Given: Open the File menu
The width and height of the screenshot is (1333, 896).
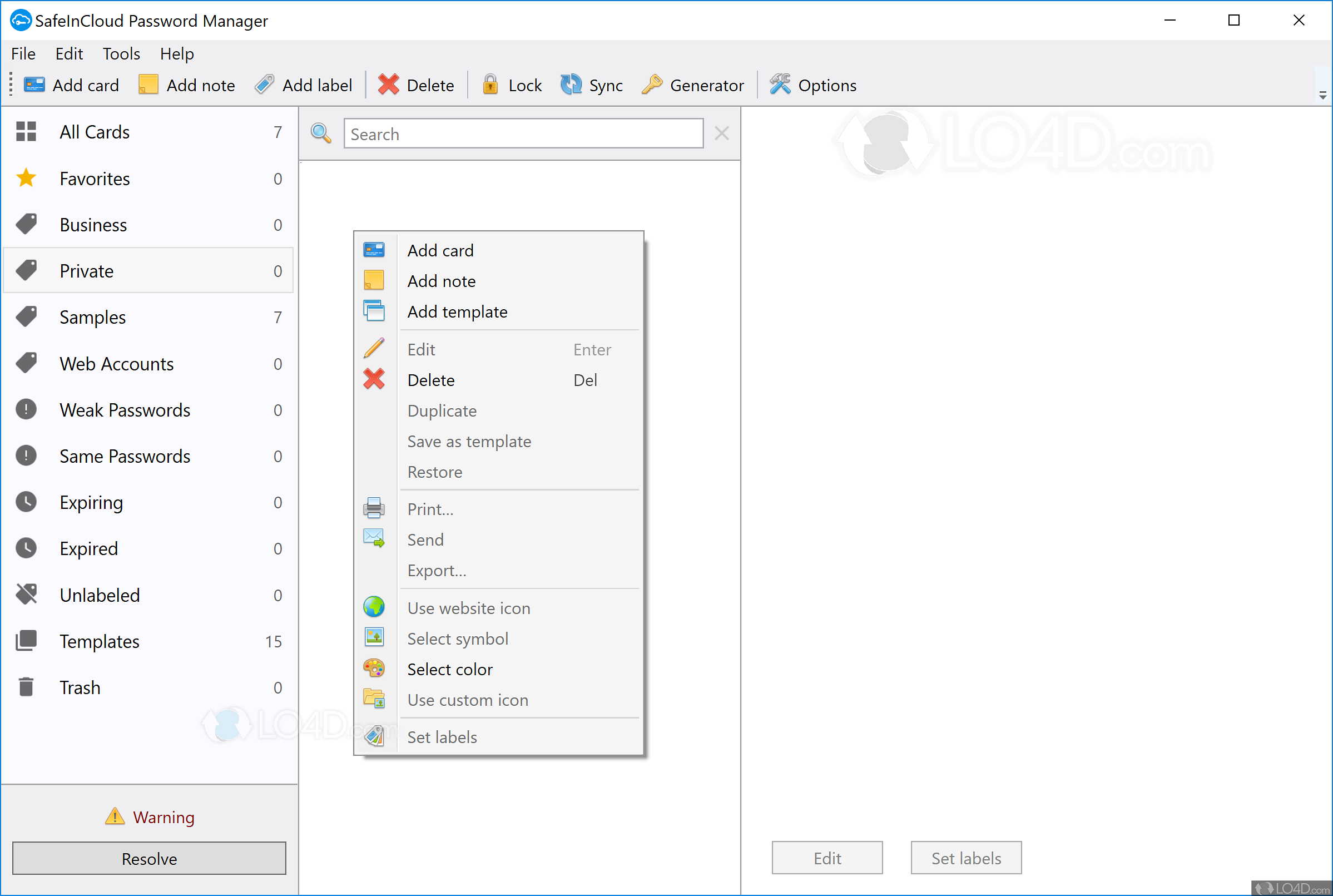Looking at the screenshot, I should point(23,54).
